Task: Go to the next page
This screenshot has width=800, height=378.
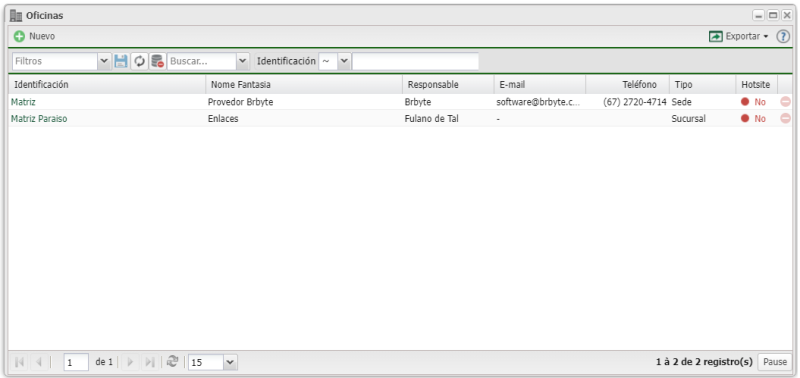Action: pyautogui.click(x=130, y=362)
